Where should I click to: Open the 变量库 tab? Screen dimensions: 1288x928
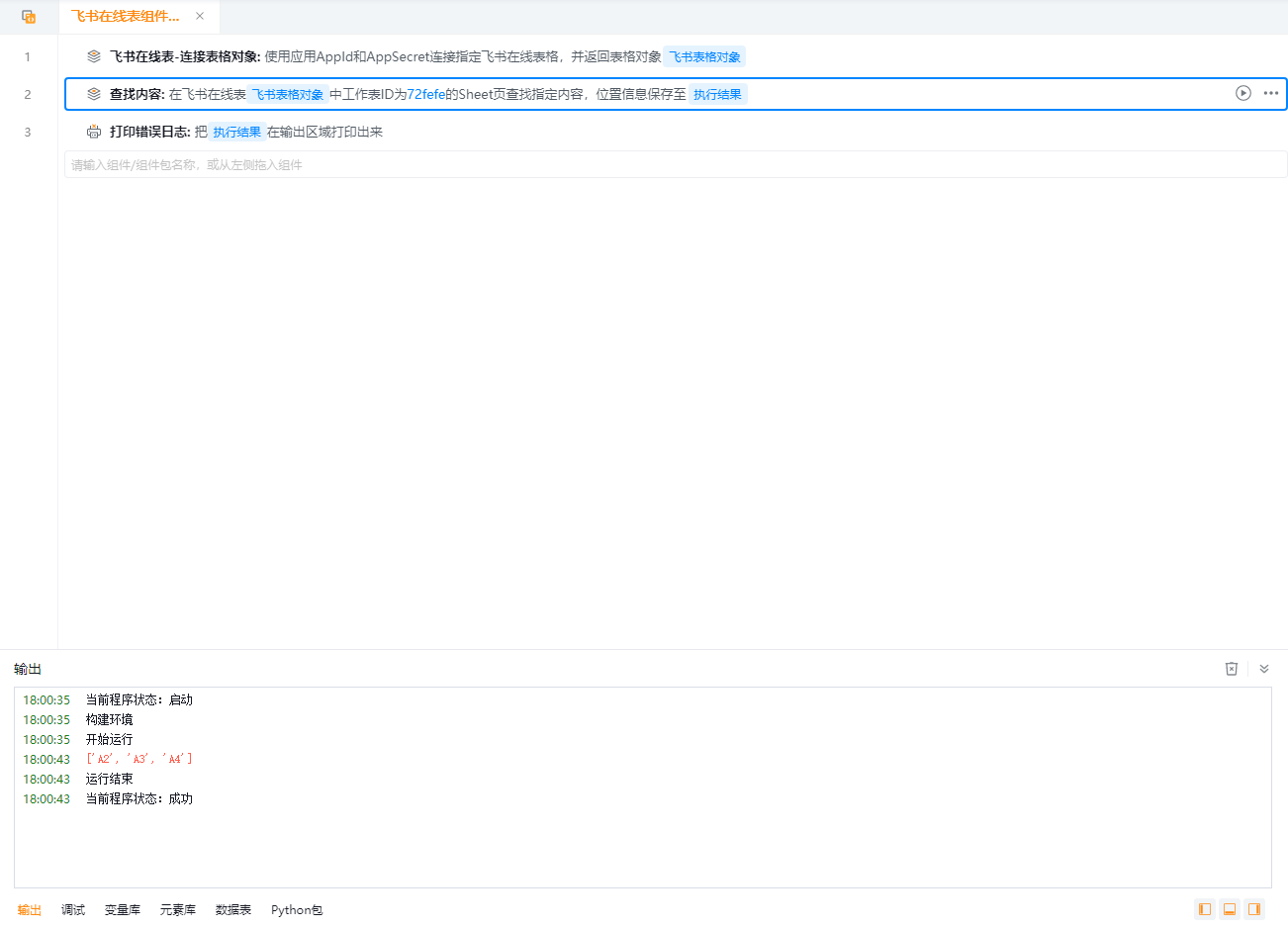tap(123, 910)
